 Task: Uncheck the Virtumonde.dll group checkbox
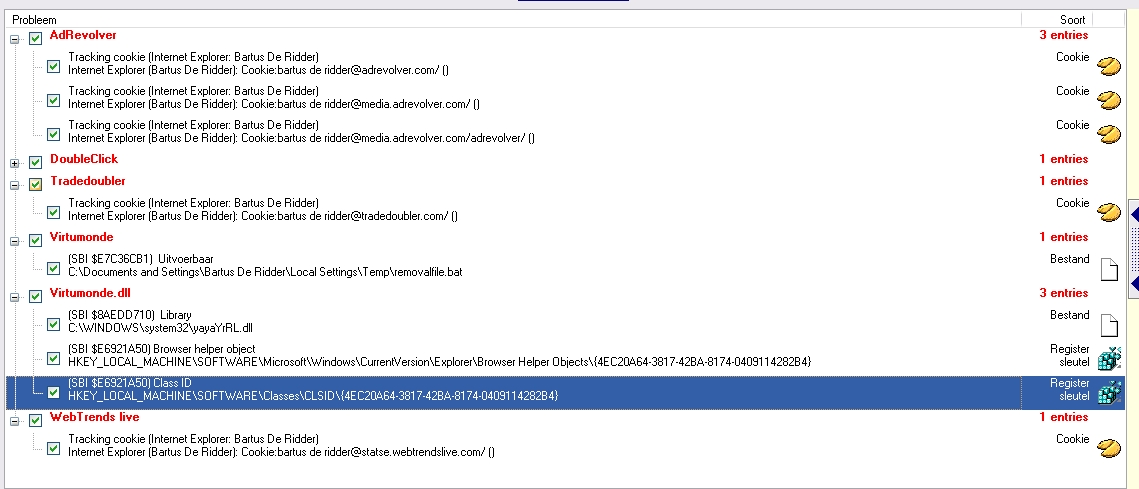[x=35, y=296]
